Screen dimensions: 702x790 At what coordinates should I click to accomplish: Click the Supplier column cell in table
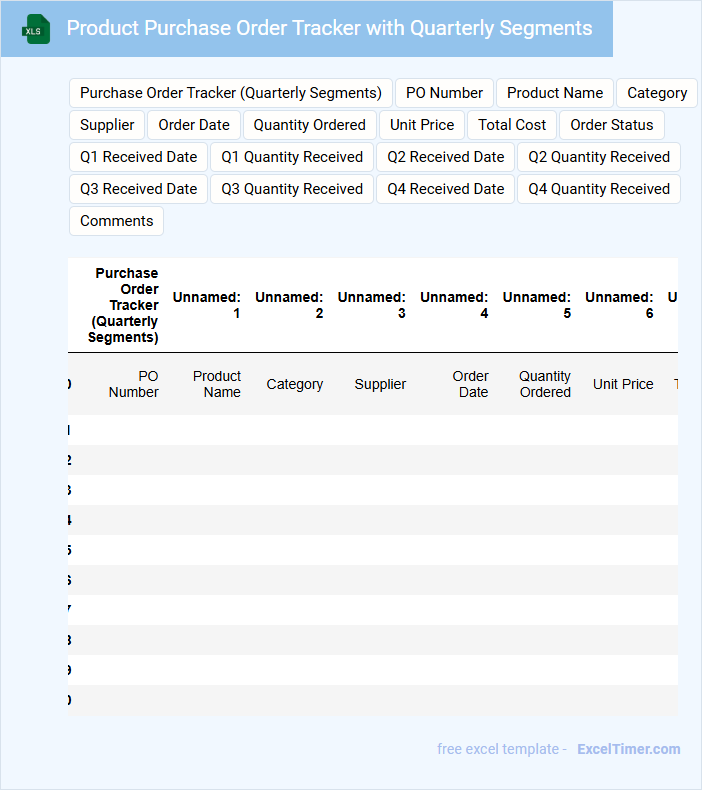pyautogui.click(x=380, y=384)
